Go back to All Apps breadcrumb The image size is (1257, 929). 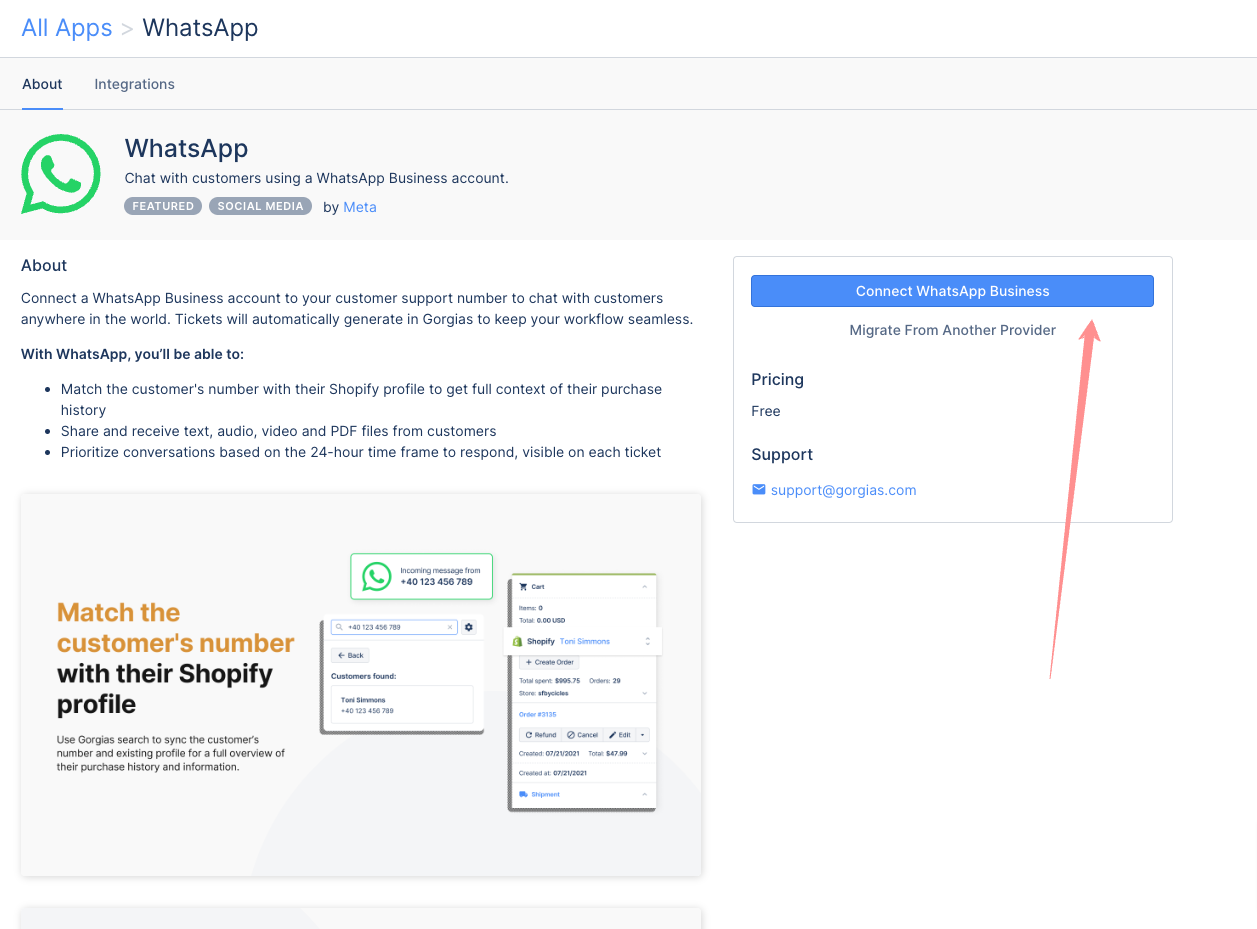point(67,28)
